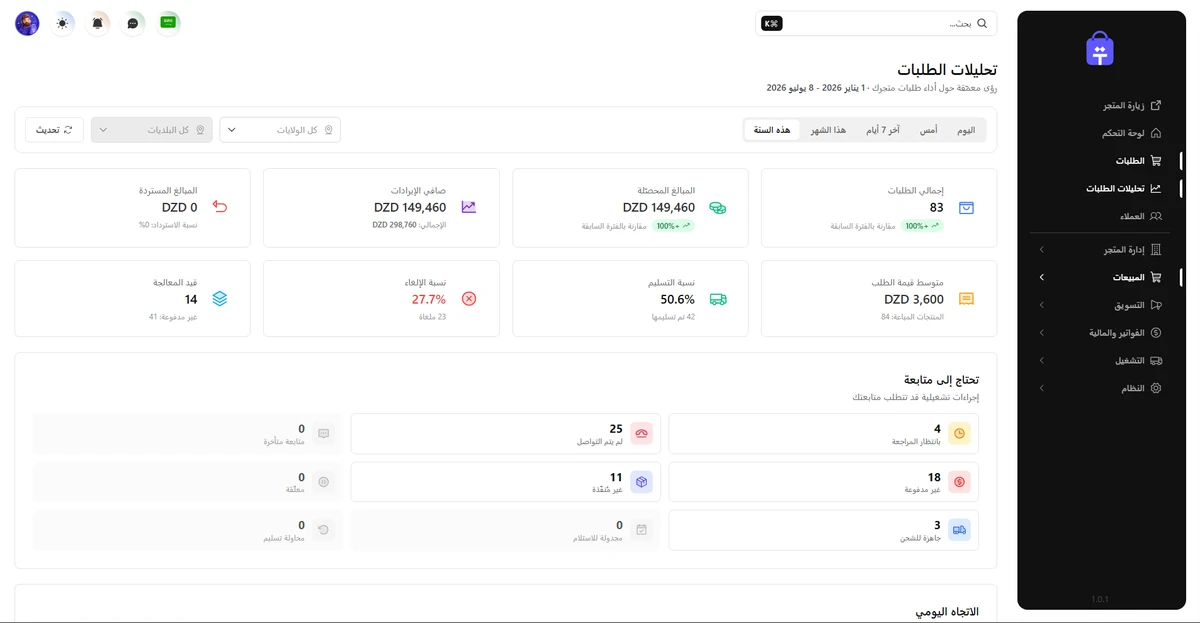The height and width of the screenshot is (623, 1200).
Task: Select the أمس period tab
Action: [x=928, y=130]
